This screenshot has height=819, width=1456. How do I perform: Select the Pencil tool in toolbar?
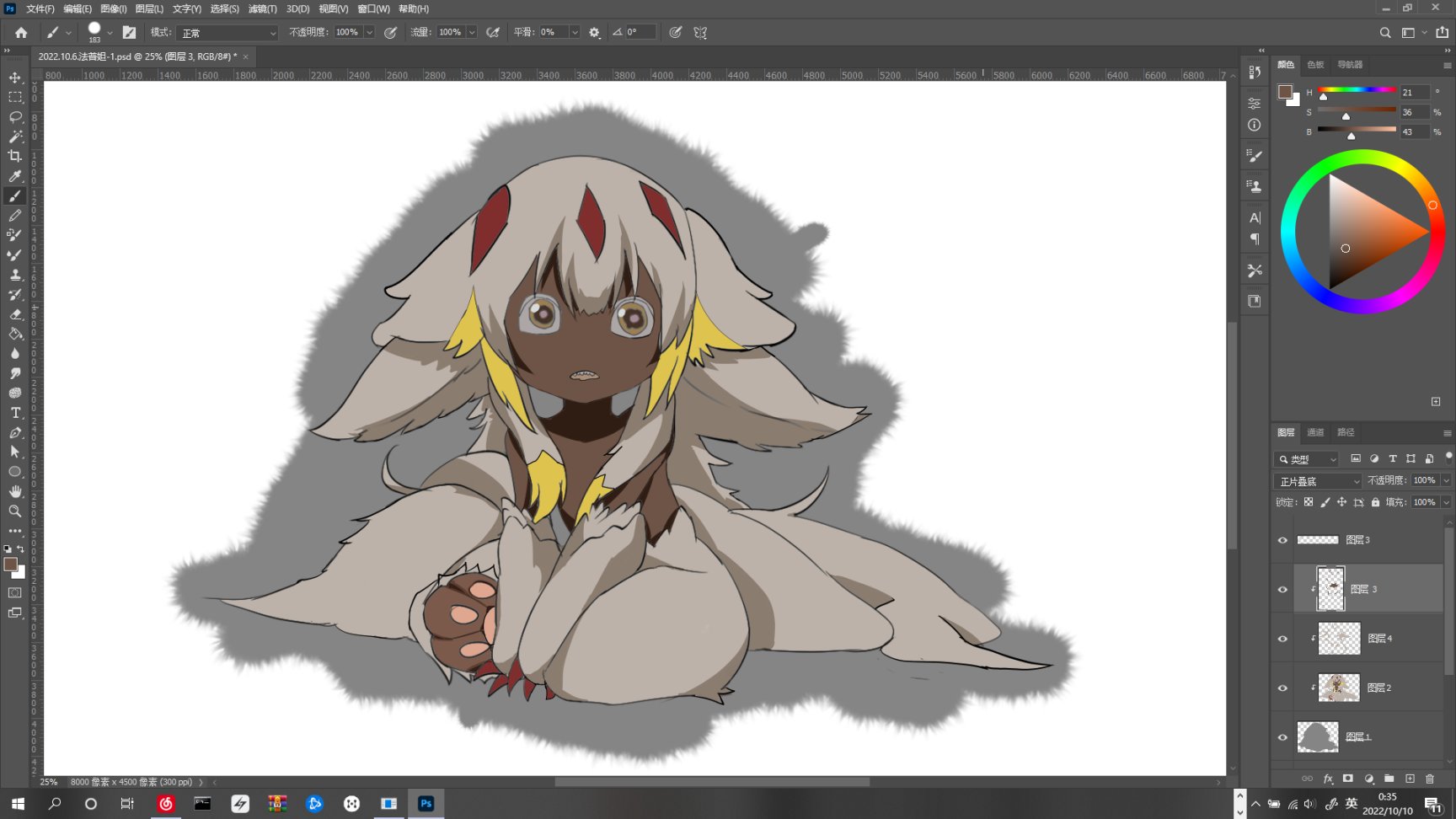pyautogui.click(x=15, y=216)
